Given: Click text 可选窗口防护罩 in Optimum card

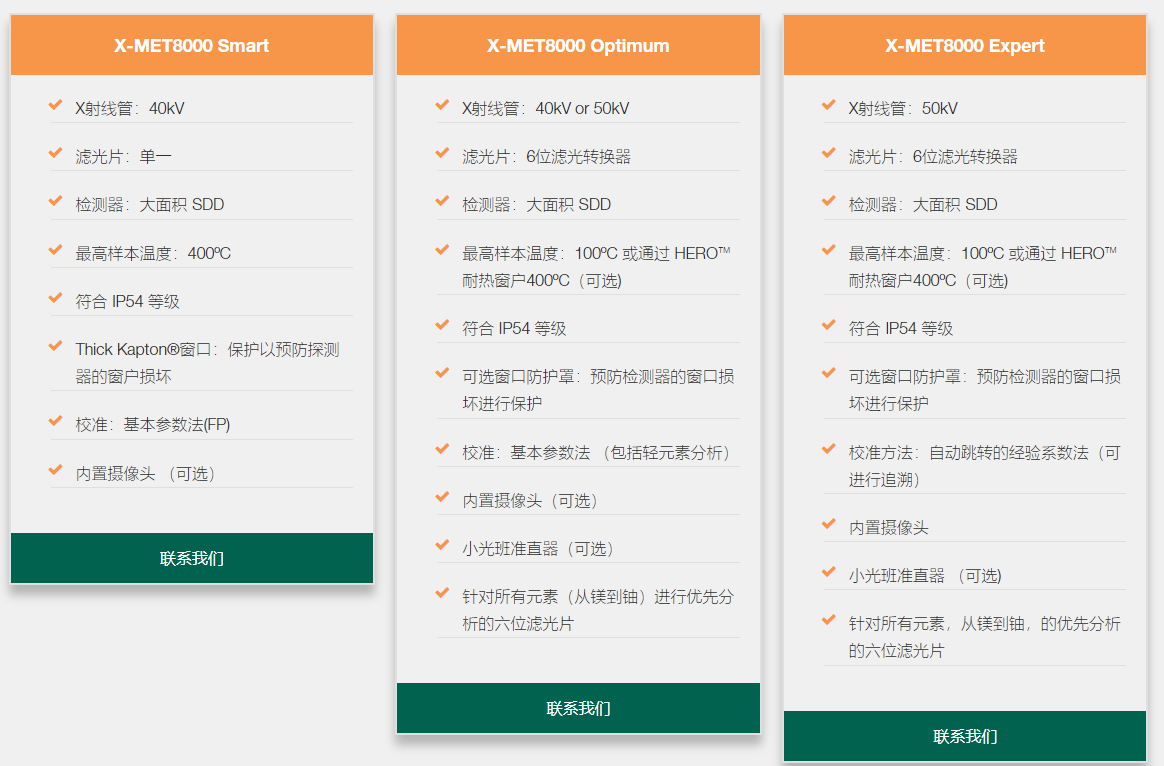Looking at the screenshot, I should [598, 390].
